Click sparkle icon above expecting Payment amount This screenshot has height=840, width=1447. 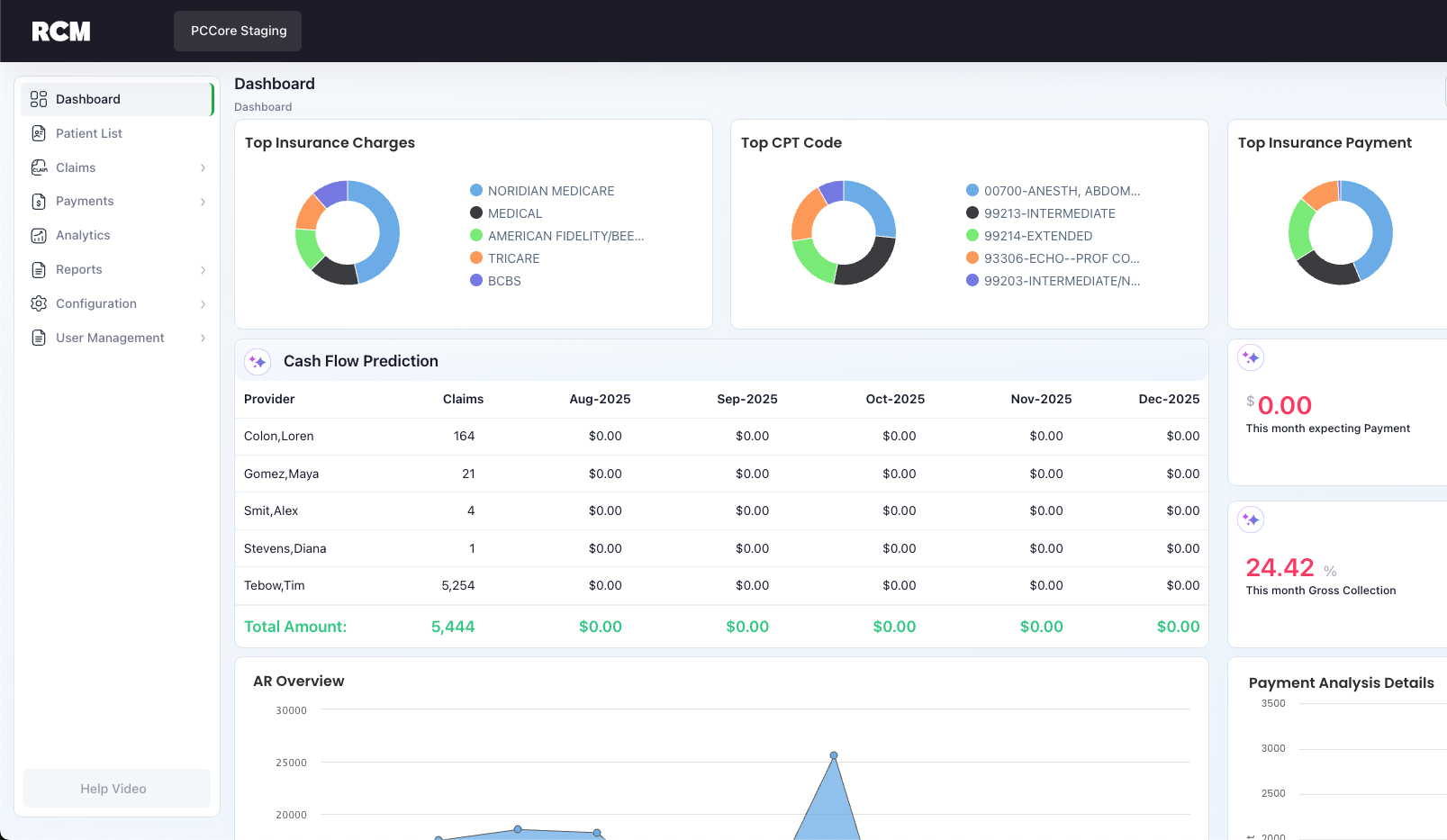coord(1251,357)
